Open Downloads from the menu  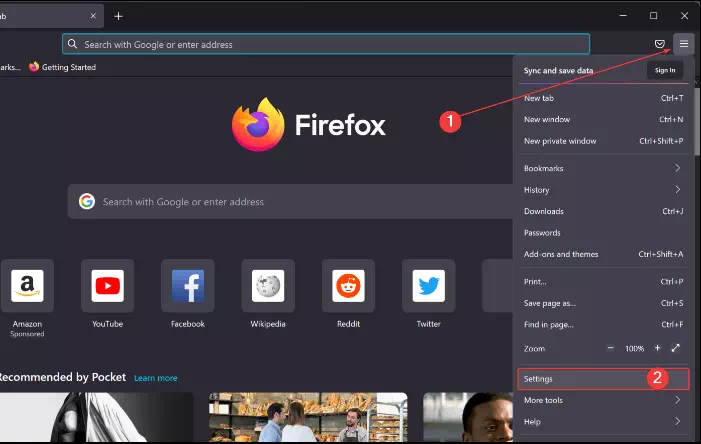point(603,211)
